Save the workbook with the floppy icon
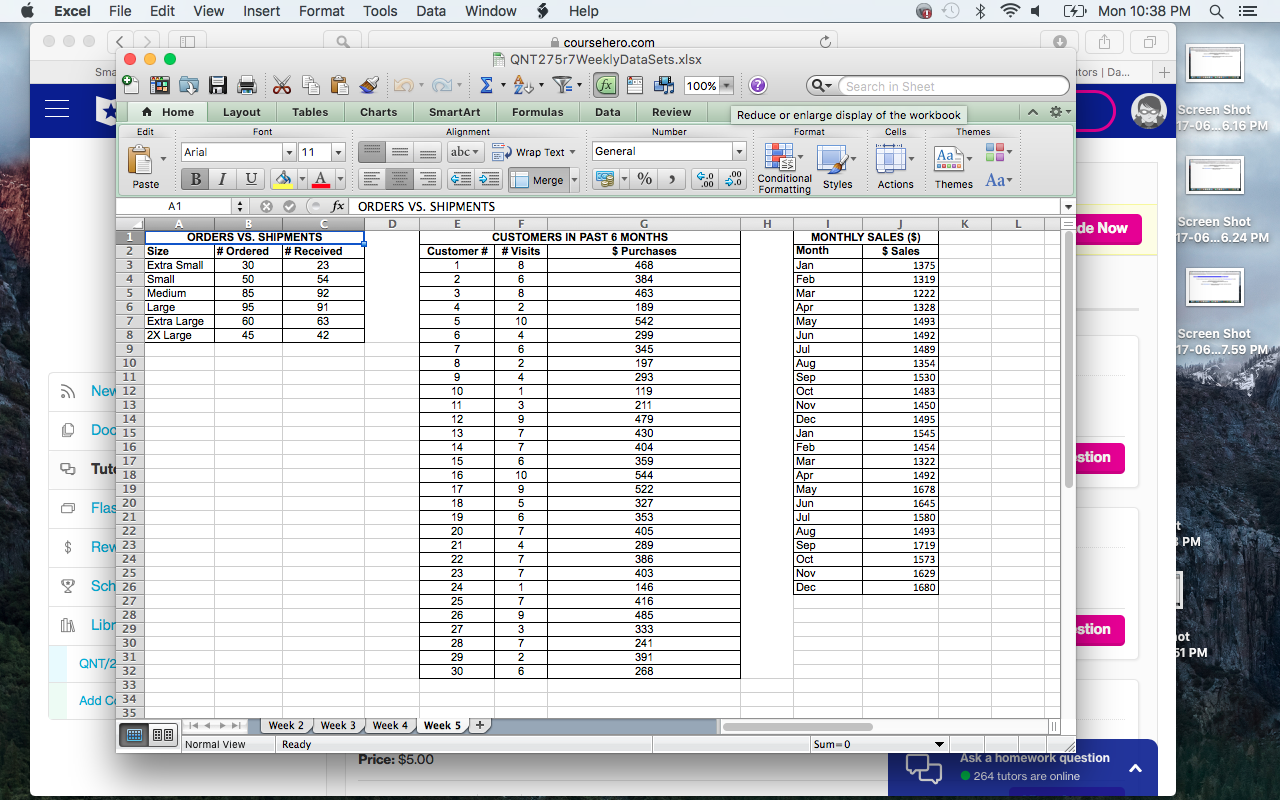This screenshot has height=800, width=1280. click(217, 86)
